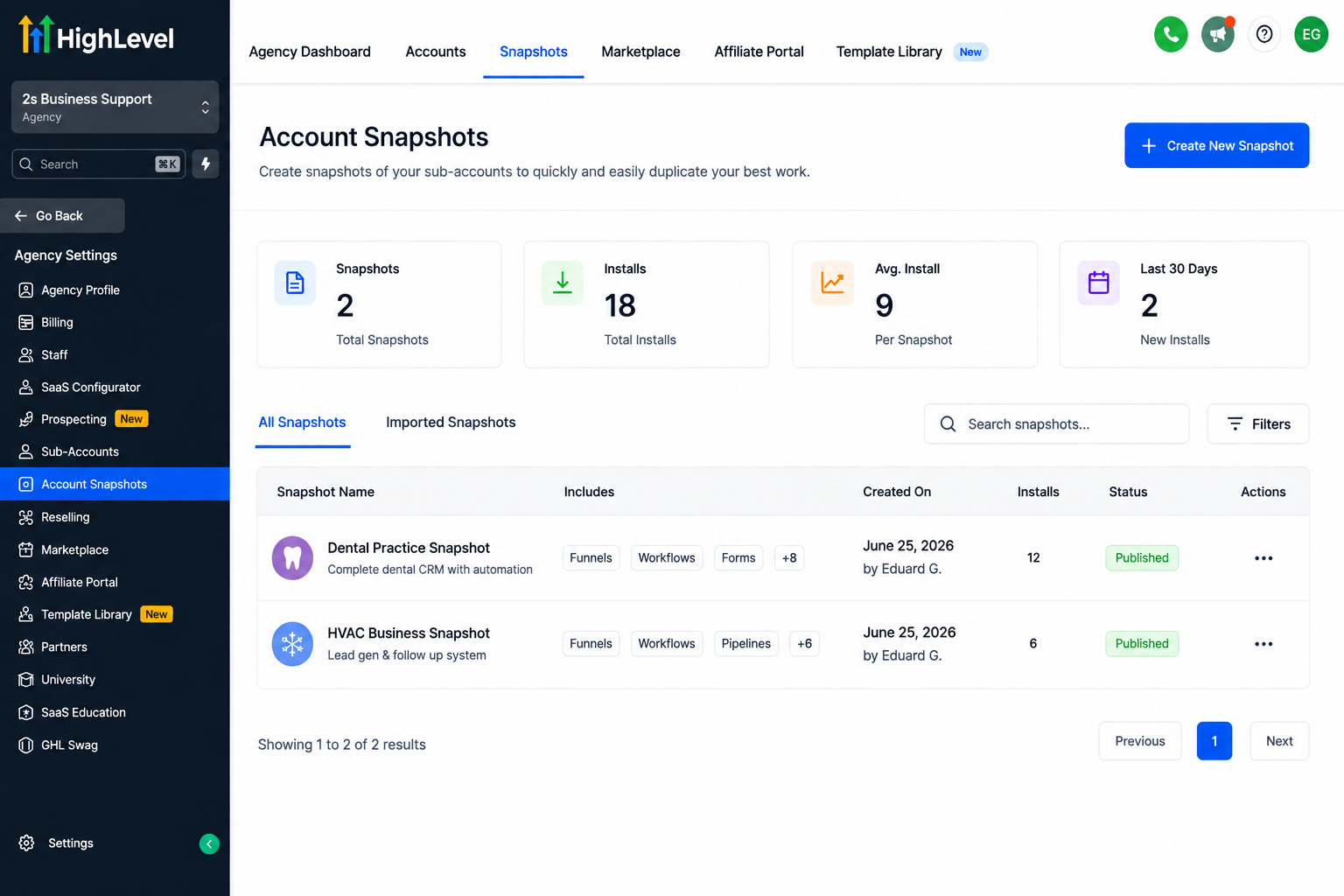Click the Partners sidebar icon
Viewport: 1344px width, 896px height.
pyautogui.click(x=26, y=647)
